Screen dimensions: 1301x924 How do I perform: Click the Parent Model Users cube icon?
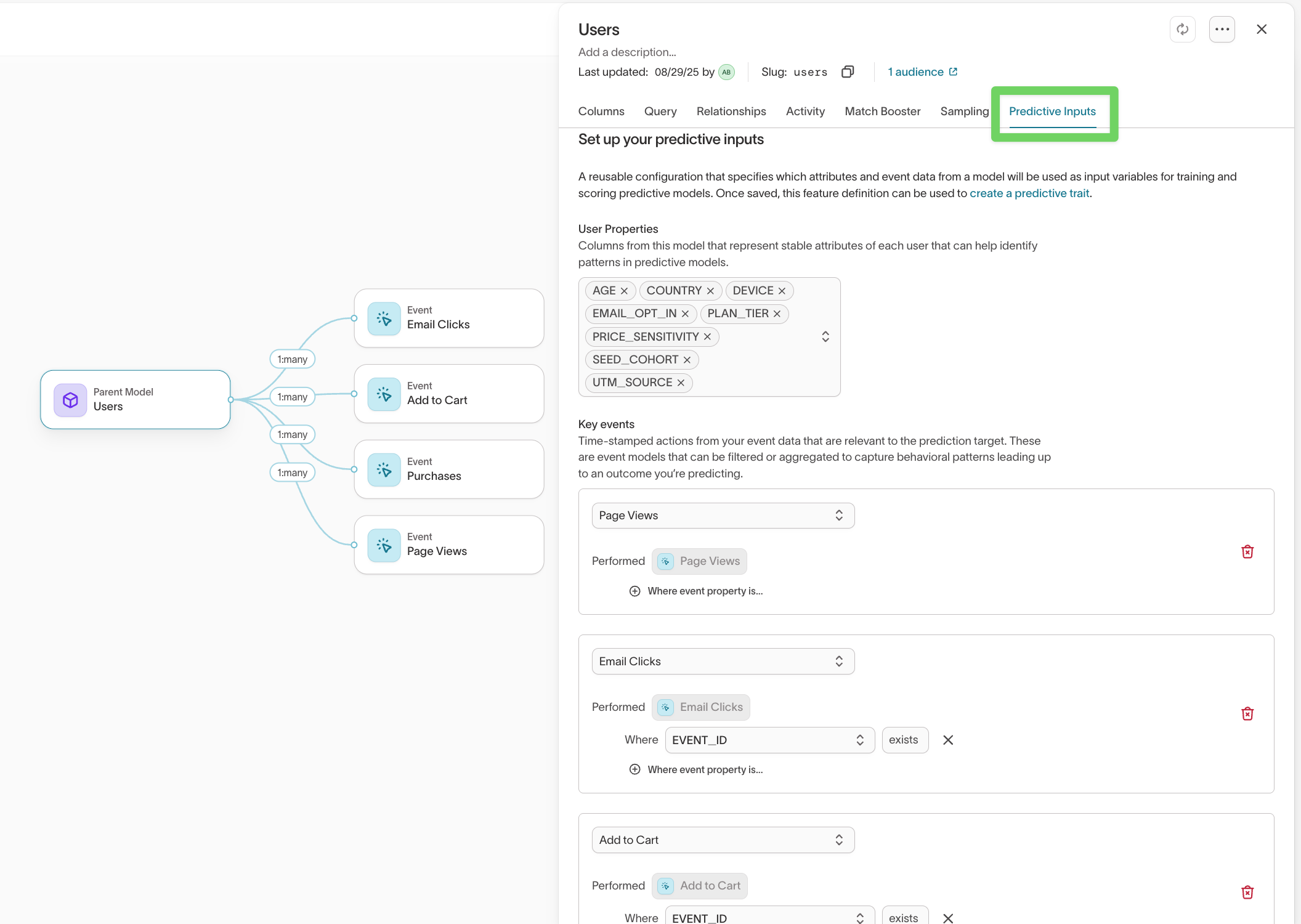[70, 399]
